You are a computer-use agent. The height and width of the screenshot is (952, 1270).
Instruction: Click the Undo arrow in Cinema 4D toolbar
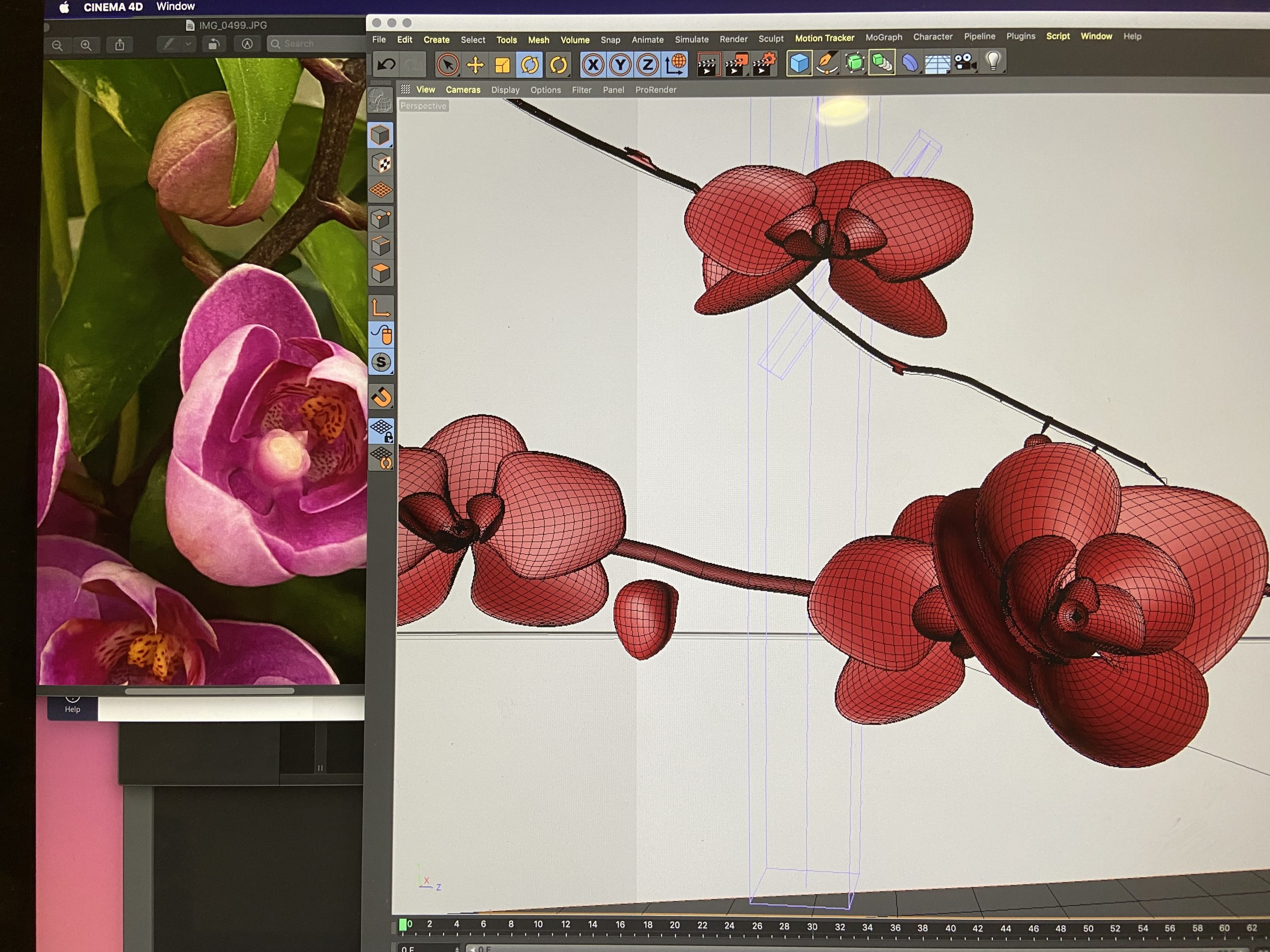[386, 64]
